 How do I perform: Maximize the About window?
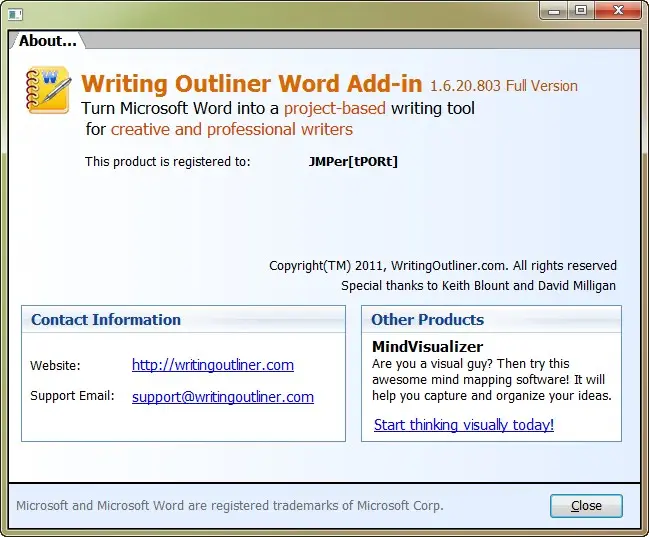[581, 11]
